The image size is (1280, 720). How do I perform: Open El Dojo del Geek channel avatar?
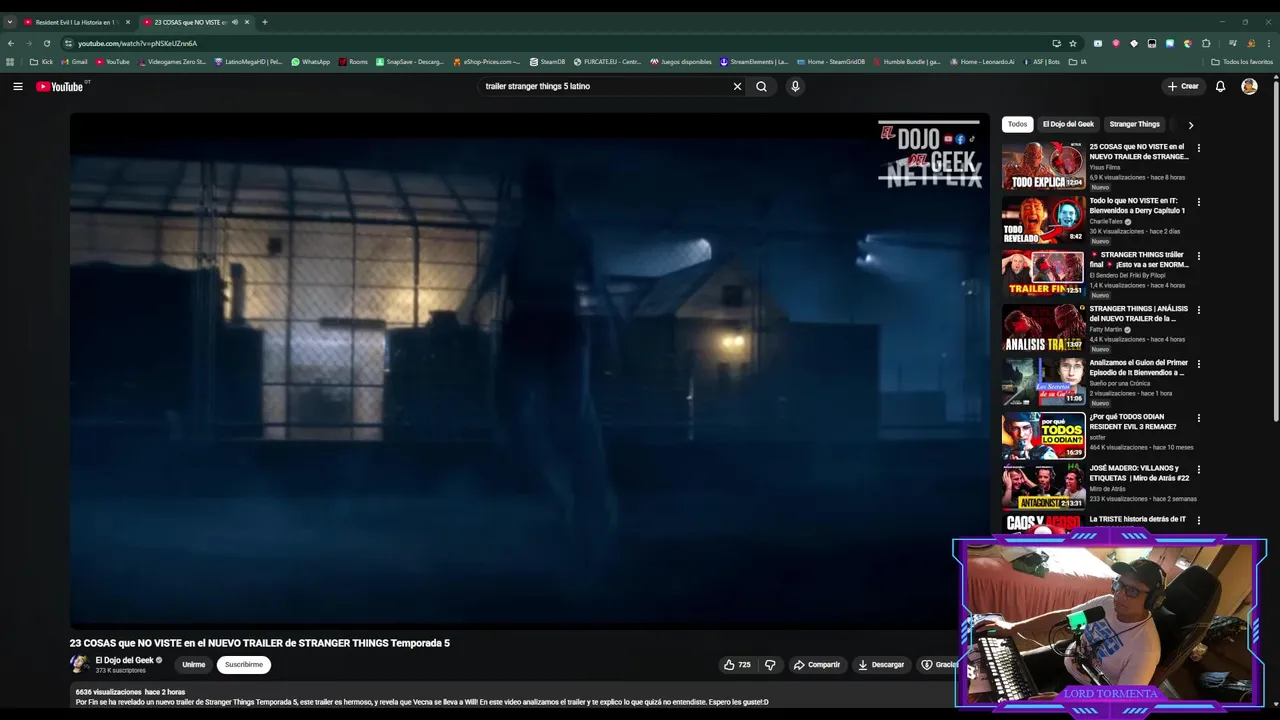pyautogui.click(x=79, y=664)
